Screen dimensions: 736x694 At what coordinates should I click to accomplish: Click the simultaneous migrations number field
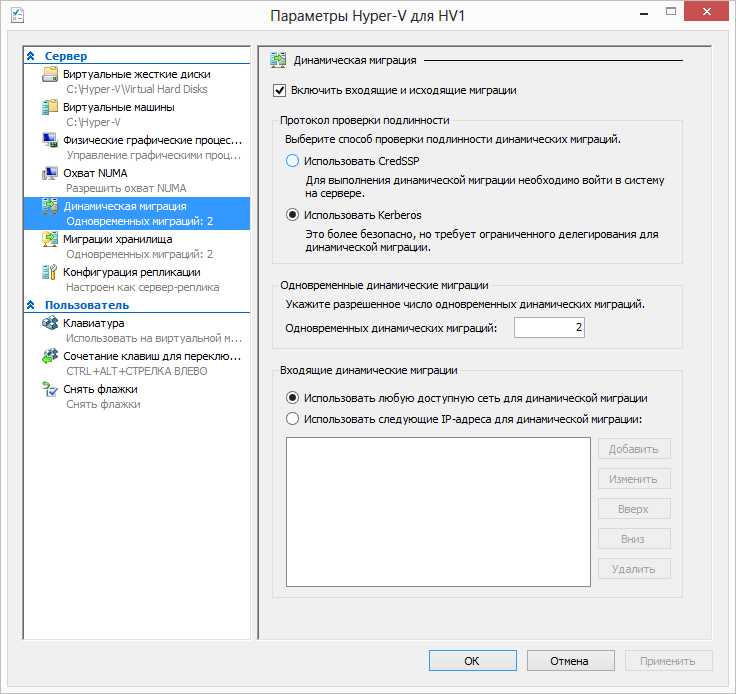pyautogui.click(x=549, y=328)
